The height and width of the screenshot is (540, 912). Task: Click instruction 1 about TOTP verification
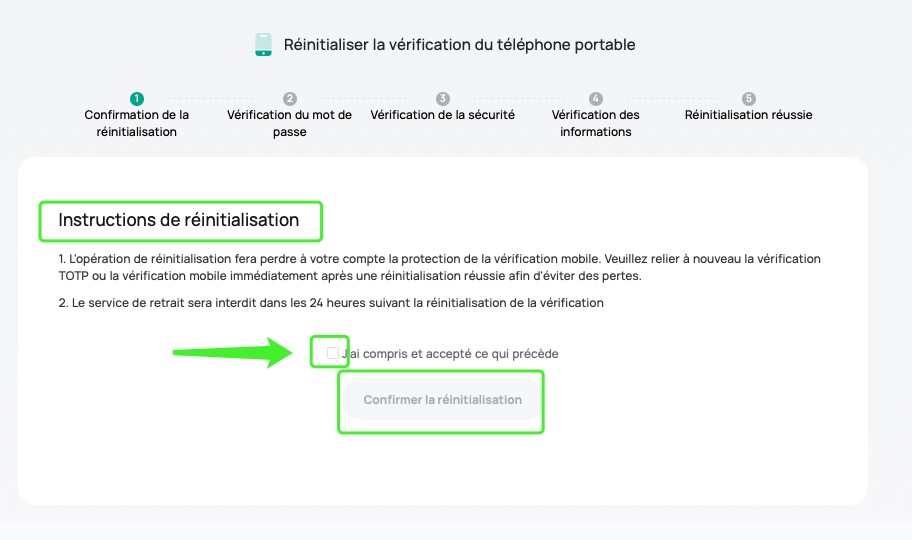[440, 267]
